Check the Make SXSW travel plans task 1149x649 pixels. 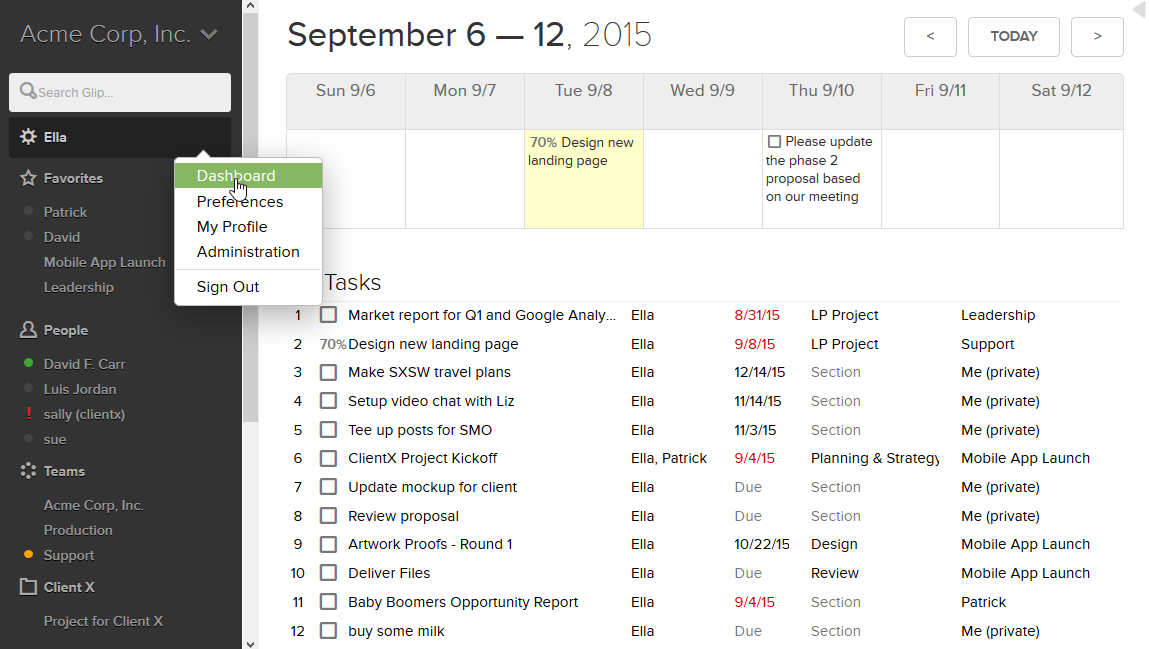(328, 372)
